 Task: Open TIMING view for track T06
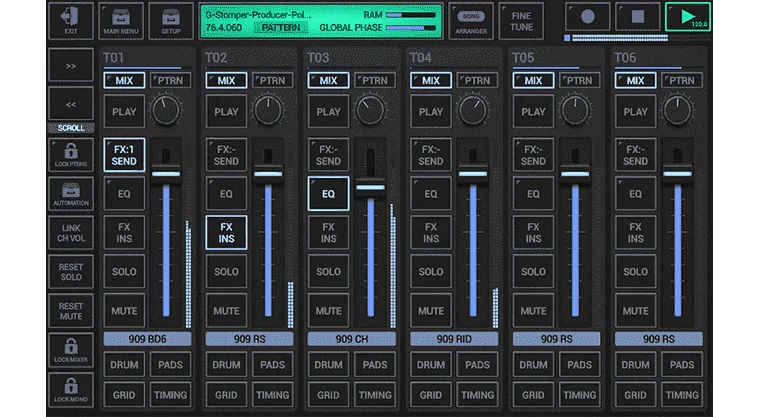pos(682,395)
